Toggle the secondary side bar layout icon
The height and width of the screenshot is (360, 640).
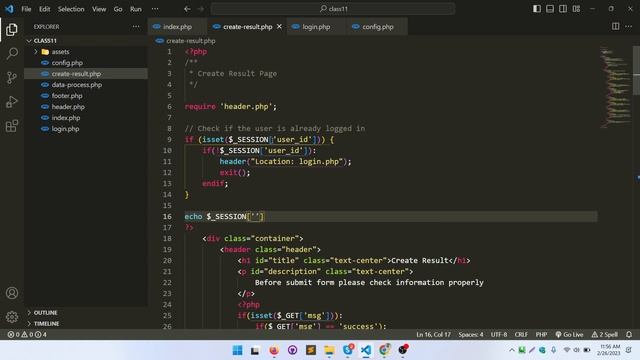[563, 9]
